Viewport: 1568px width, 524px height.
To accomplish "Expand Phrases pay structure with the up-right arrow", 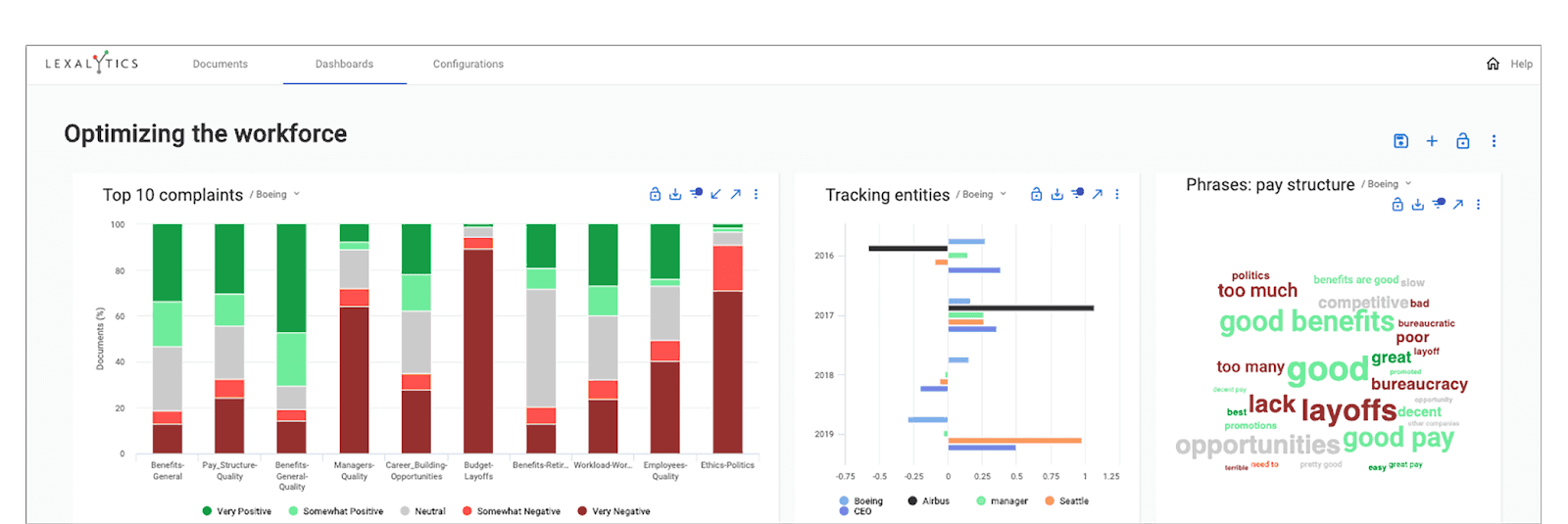I will pyautogui.click(x=1458, y=204).
